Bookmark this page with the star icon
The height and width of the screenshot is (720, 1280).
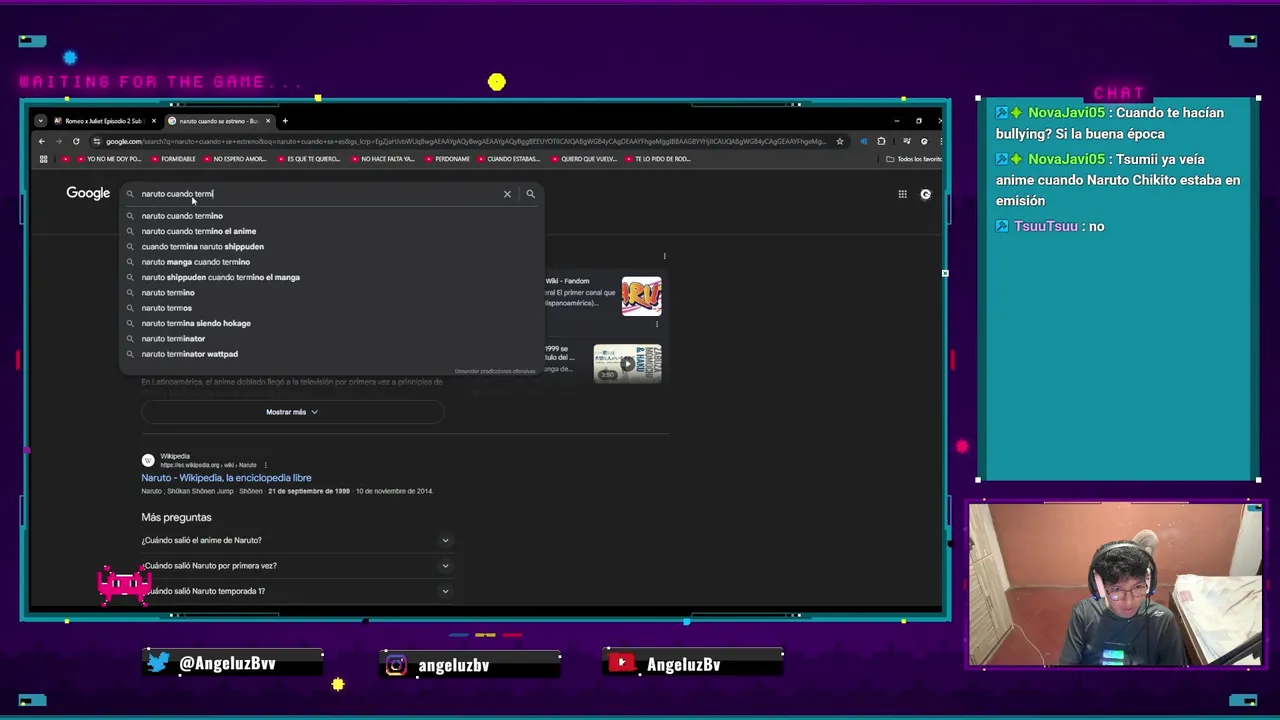(840, 141)
